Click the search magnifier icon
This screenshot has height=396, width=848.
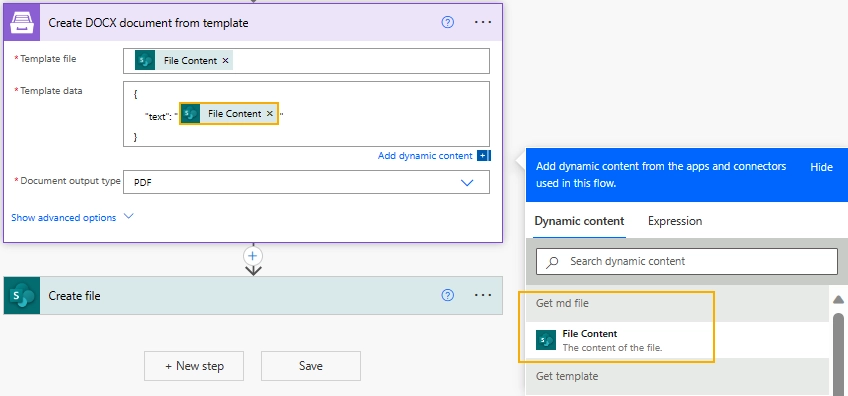pos(552,262)
